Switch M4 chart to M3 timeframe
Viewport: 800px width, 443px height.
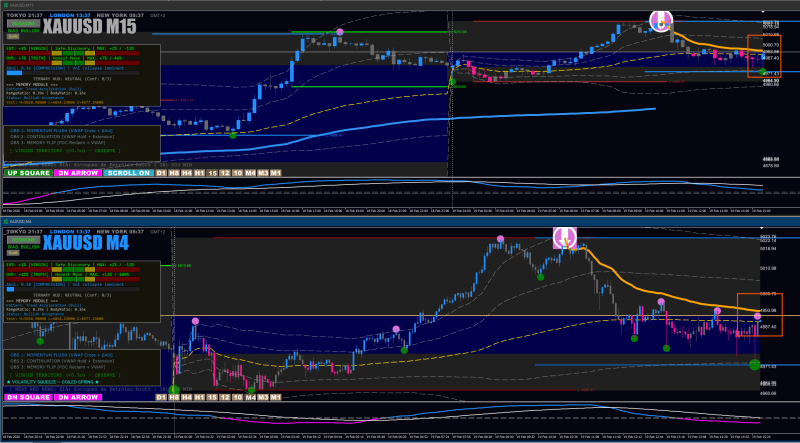click(x=263, y=397)
